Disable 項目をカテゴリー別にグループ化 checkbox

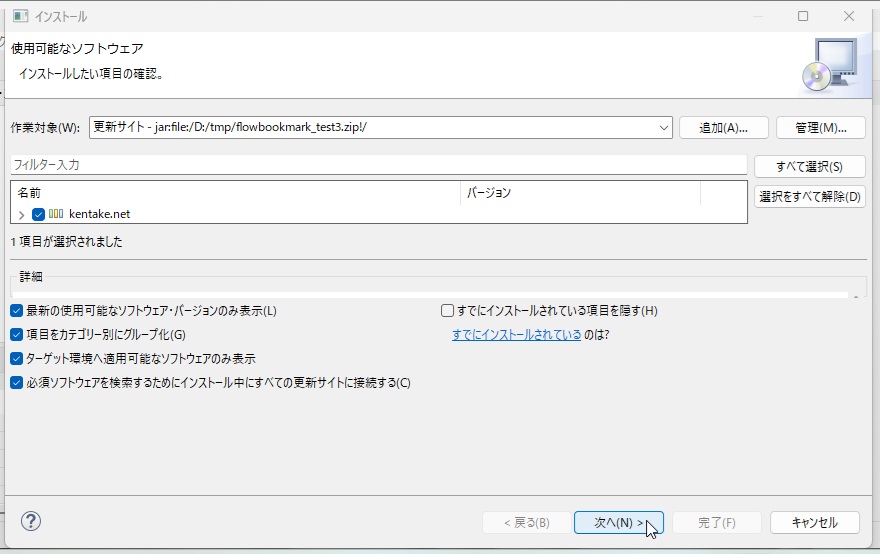pyautogui.click(x=16, y=335)
